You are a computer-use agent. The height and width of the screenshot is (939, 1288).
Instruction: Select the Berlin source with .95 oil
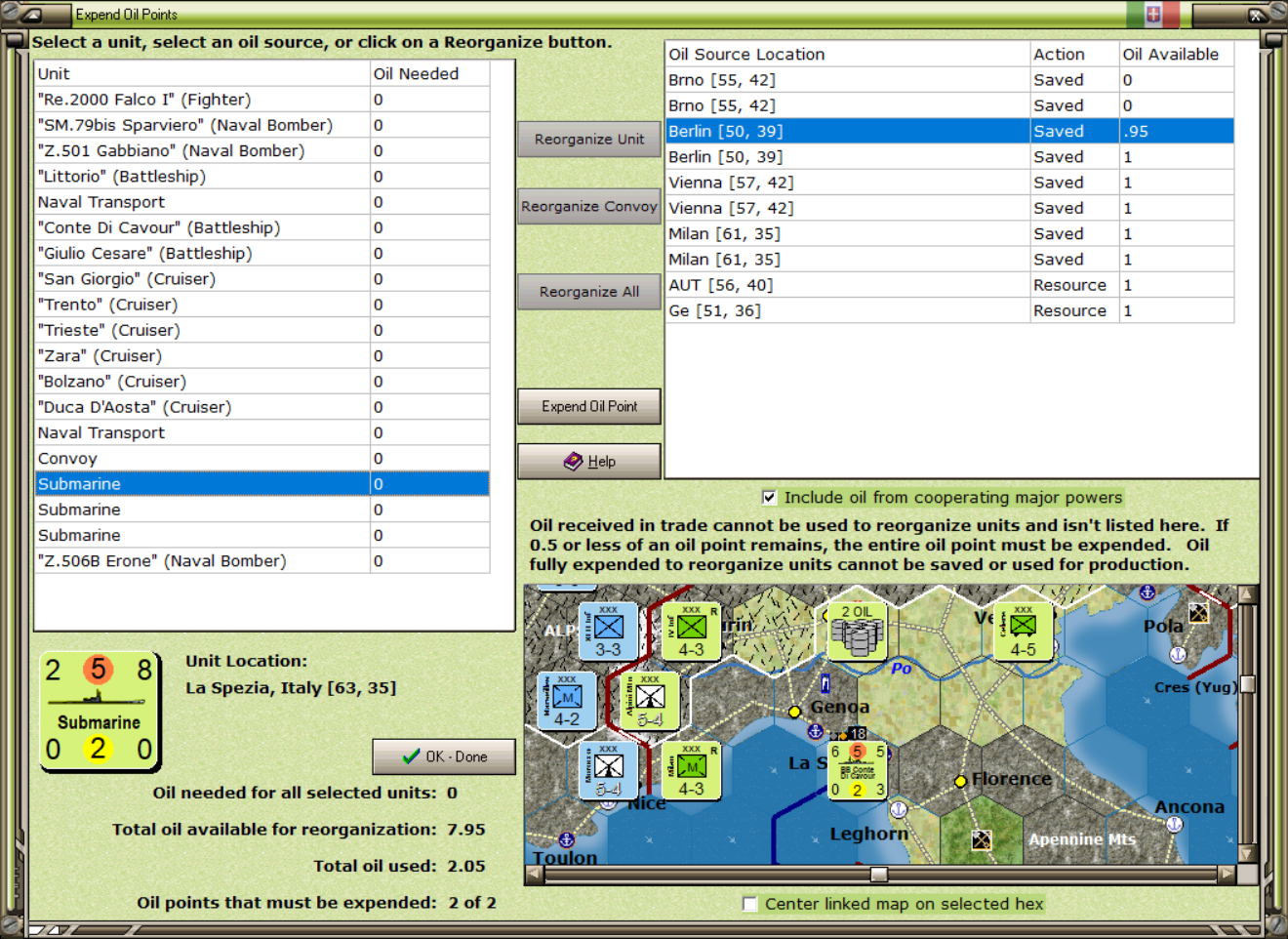pyautogui.click(x=949, y=131)
